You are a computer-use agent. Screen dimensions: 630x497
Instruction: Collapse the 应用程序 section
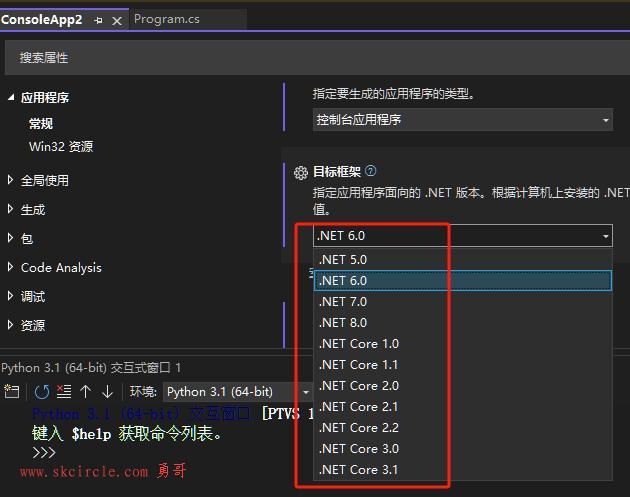pyautogui.click(x=11, y=97)
